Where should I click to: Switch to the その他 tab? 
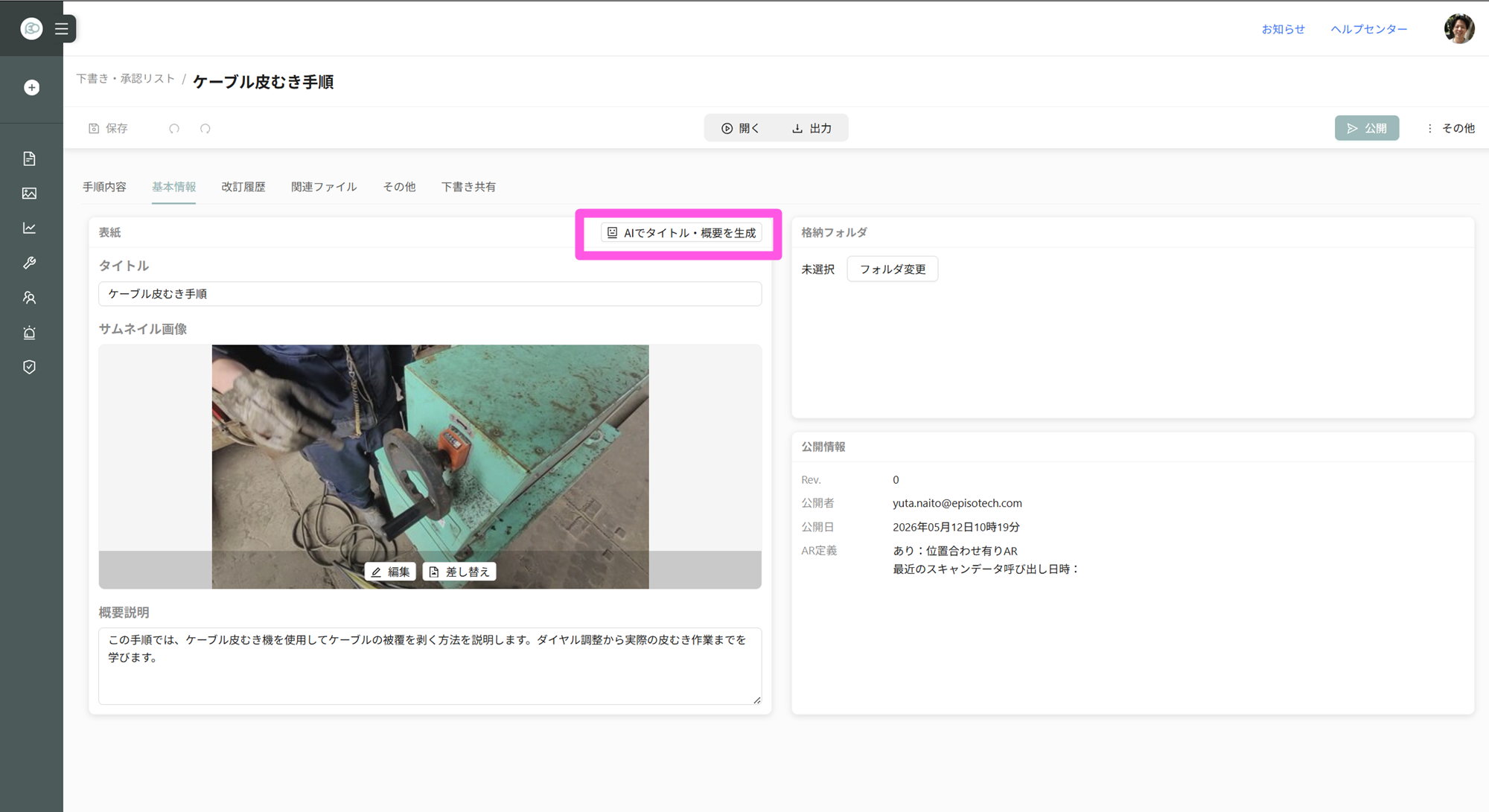pyautogui.click(x=399, y=187)
